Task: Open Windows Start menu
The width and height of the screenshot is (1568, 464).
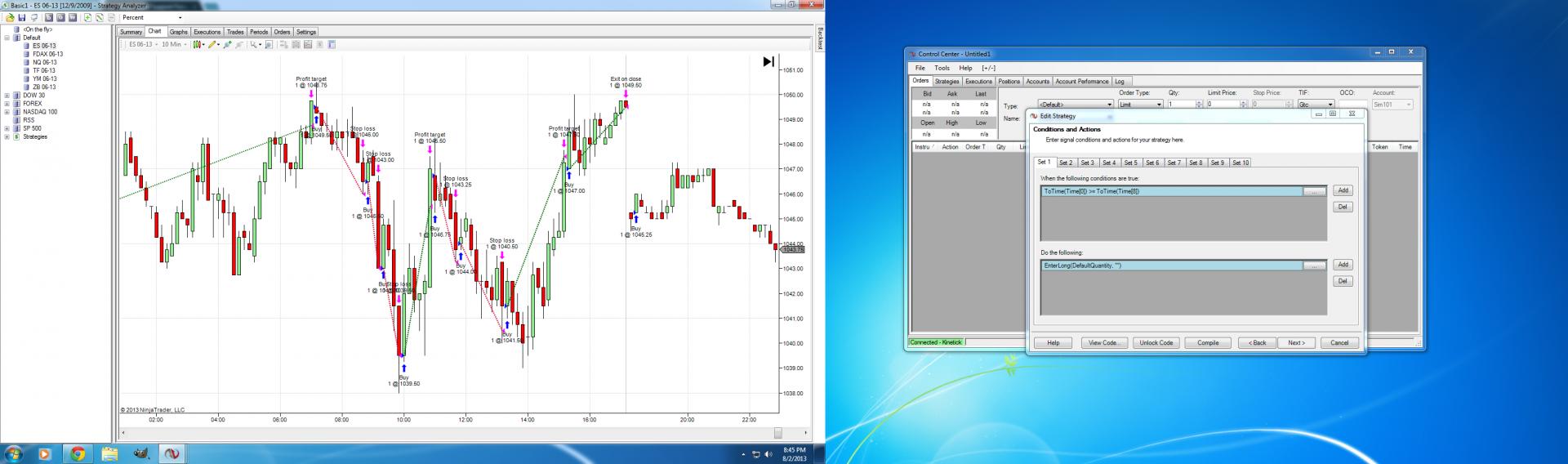Action: coord(12,454)
